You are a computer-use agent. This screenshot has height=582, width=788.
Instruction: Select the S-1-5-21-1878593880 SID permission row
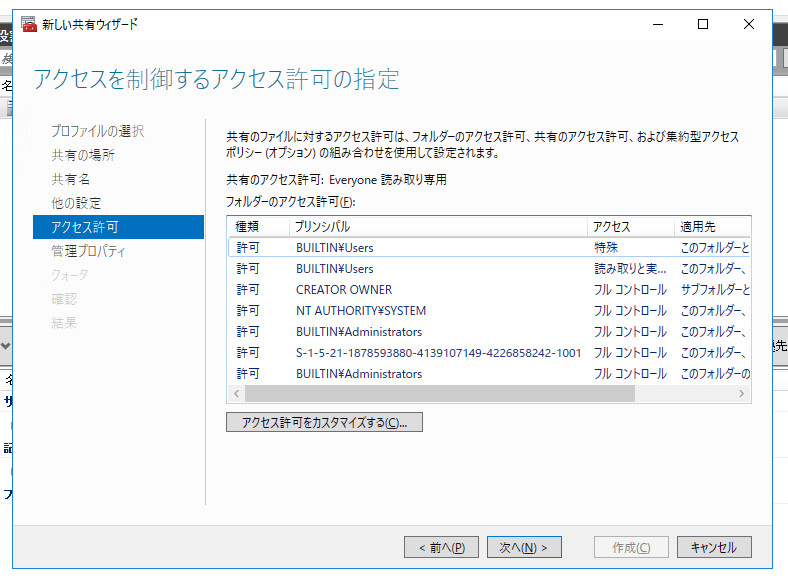click(489, 353)
